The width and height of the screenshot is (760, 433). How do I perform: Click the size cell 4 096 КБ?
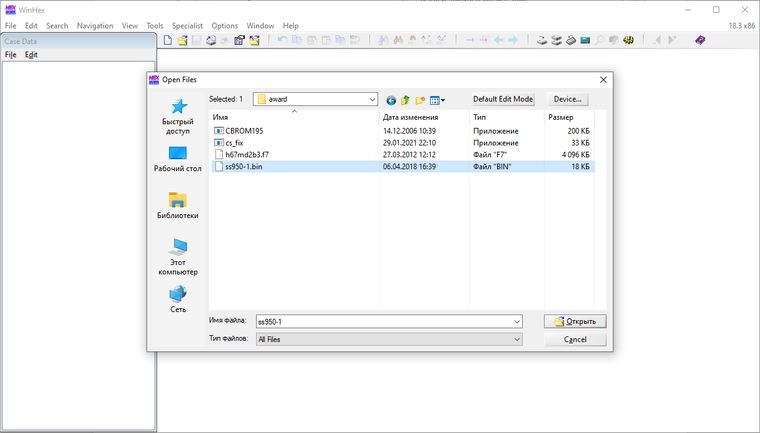coord(575,155)
